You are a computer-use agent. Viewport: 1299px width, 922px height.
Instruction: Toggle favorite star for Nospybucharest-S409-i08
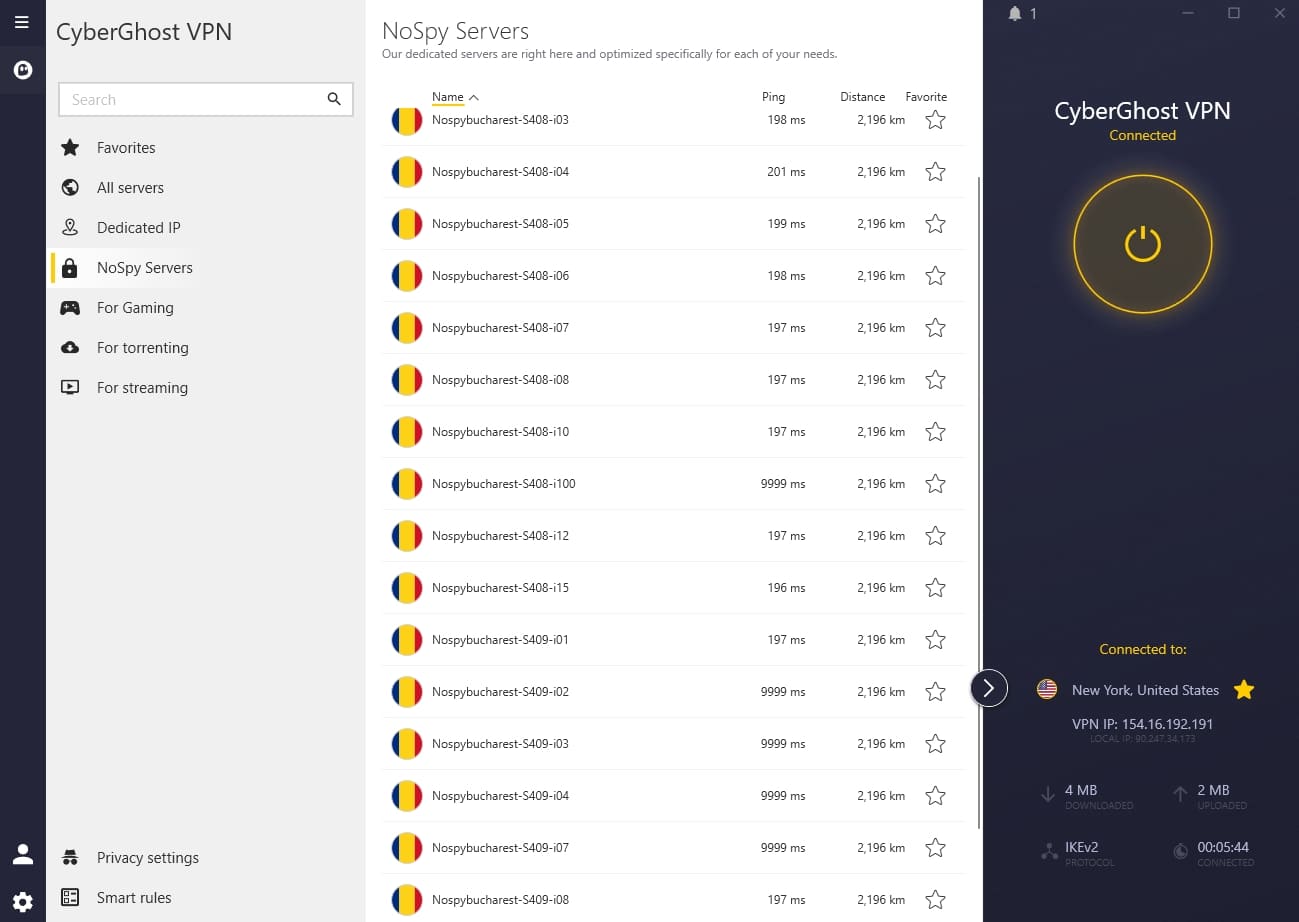pos(935,900)
